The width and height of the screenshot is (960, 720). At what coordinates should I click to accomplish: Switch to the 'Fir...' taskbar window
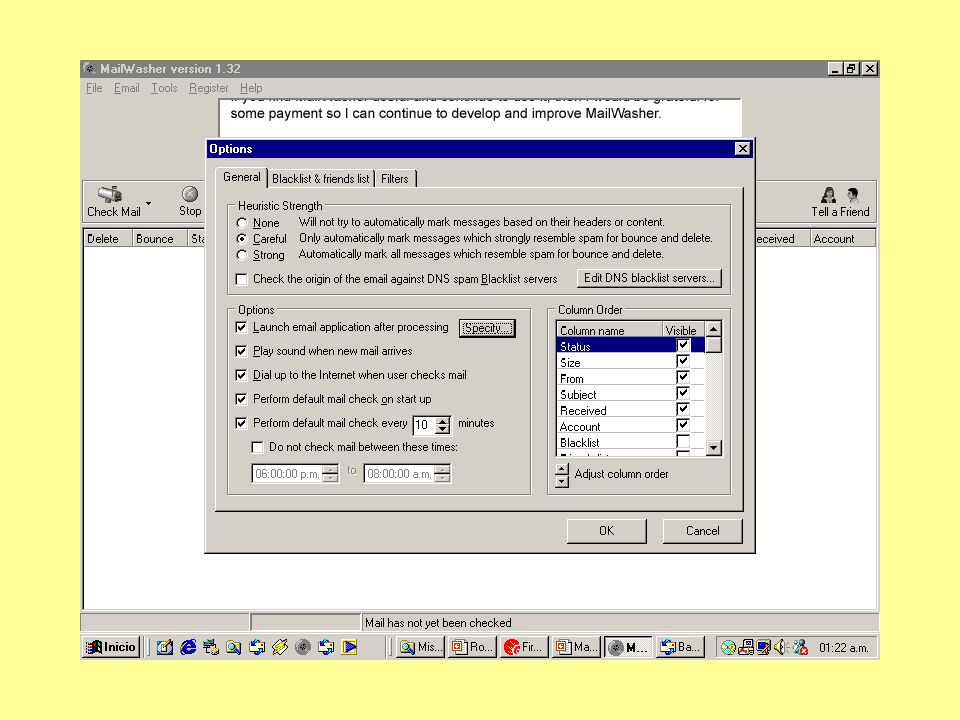click(x=524, y=647)
